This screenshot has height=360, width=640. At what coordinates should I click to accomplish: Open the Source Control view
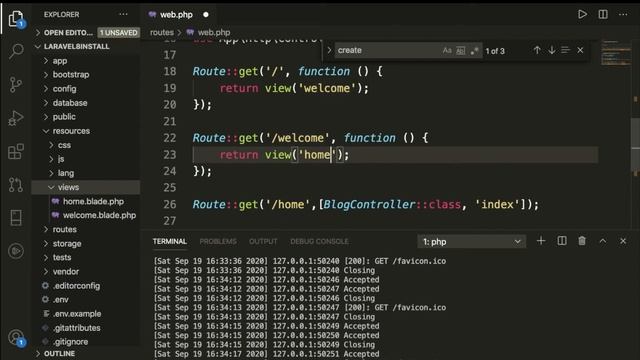pos(16,84)
